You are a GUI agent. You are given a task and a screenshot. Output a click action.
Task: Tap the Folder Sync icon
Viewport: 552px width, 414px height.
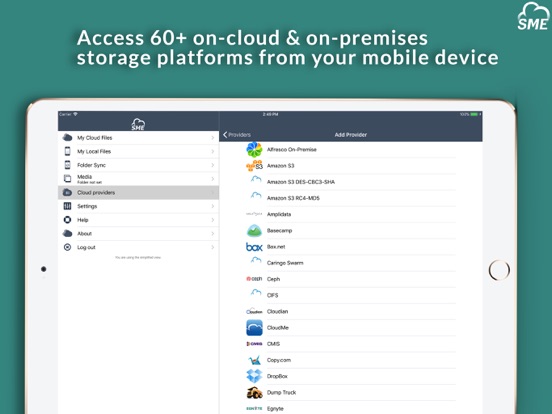pos(67,165)
